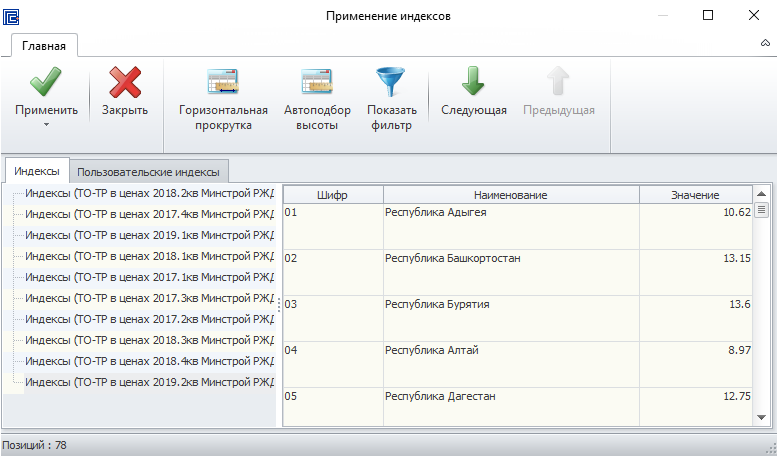778x457 pixels.
Task: Switch to Пользовательские индексы tab
Action: 148,172
